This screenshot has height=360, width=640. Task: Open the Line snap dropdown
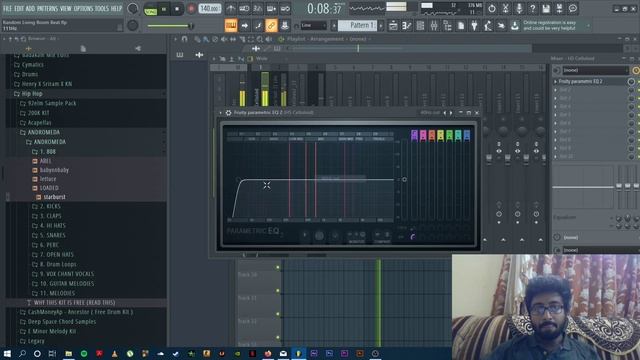coord(313,26)
